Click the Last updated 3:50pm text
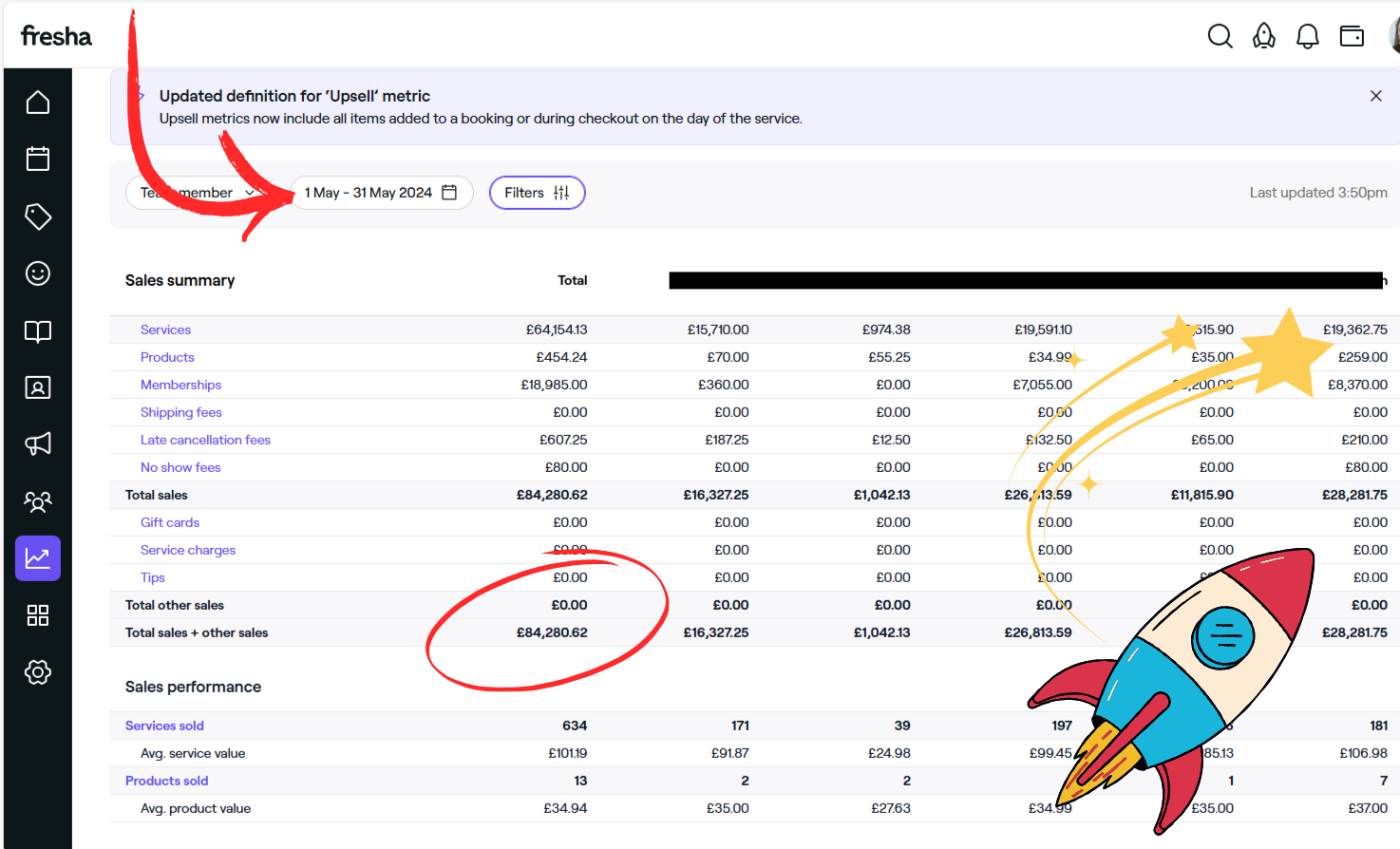Image resolution: width=1400 pixels, height=849 pixels. click(x=1318, y=193)
